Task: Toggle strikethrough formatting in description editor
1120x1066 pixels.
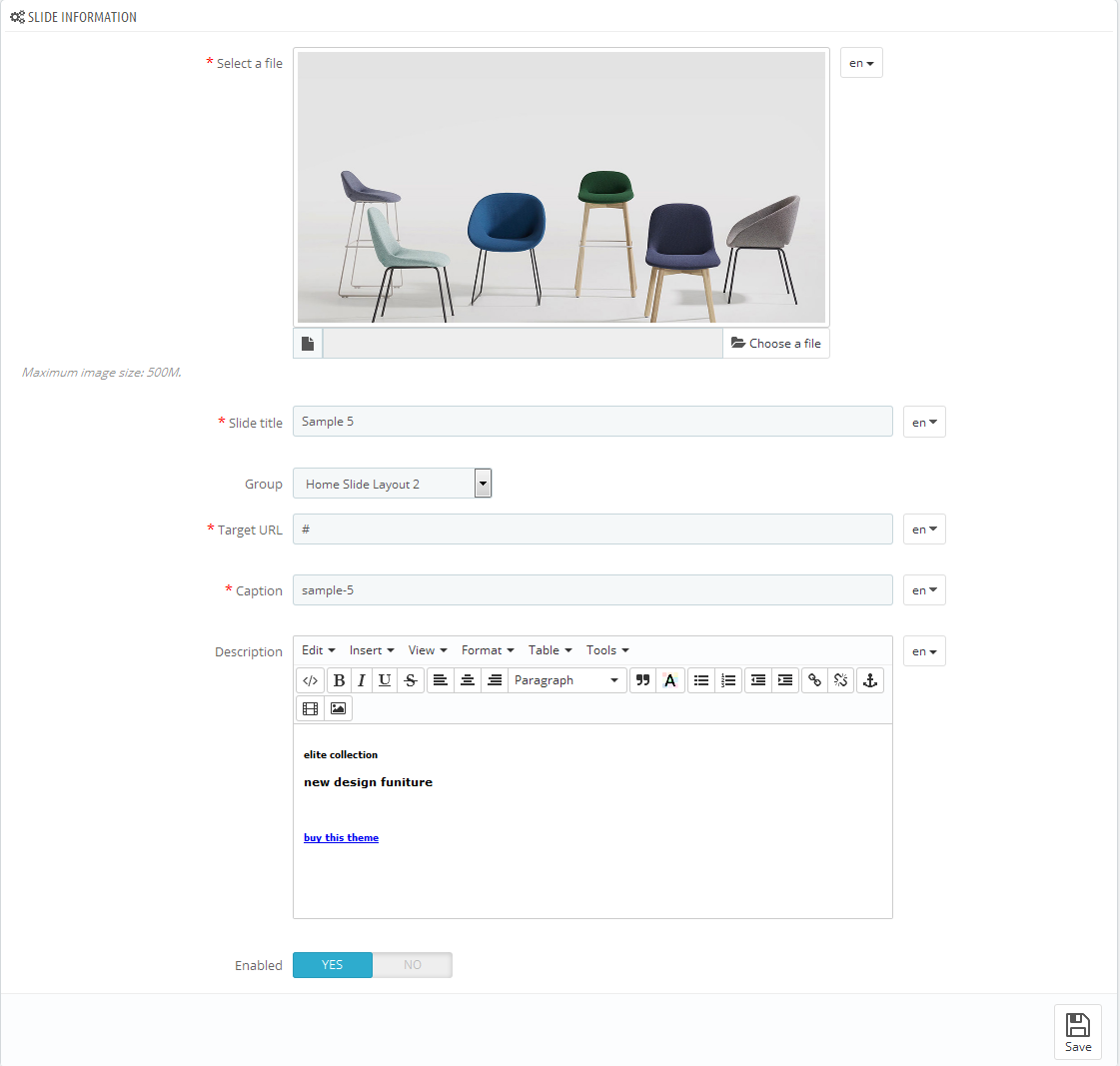Action: 410,680
